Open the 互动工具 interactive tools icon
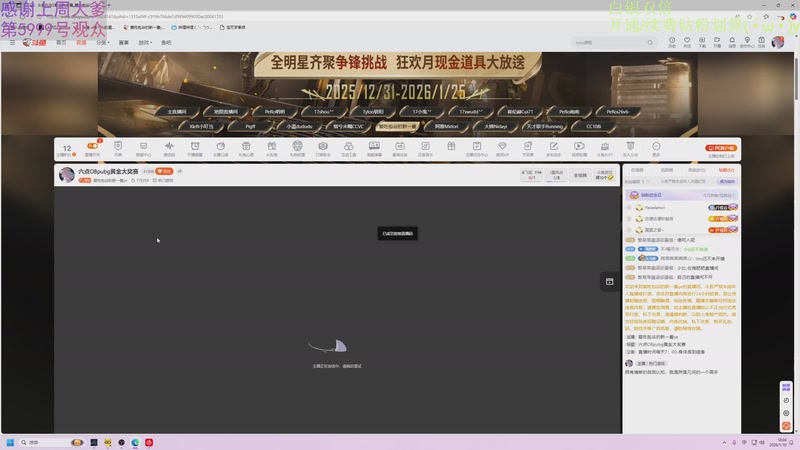This screenshot has height=450, width=800. click(x=348, y=149)
